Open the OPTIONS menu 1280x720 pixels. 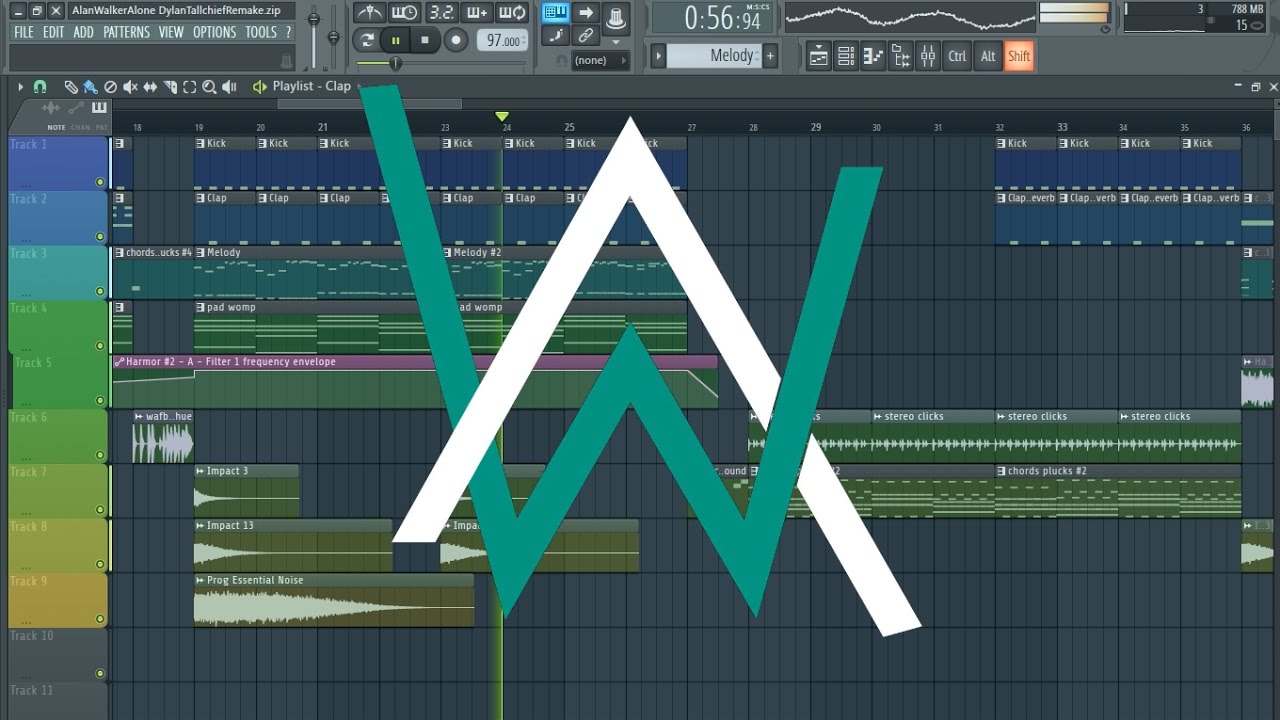click(x=214, y=32)
